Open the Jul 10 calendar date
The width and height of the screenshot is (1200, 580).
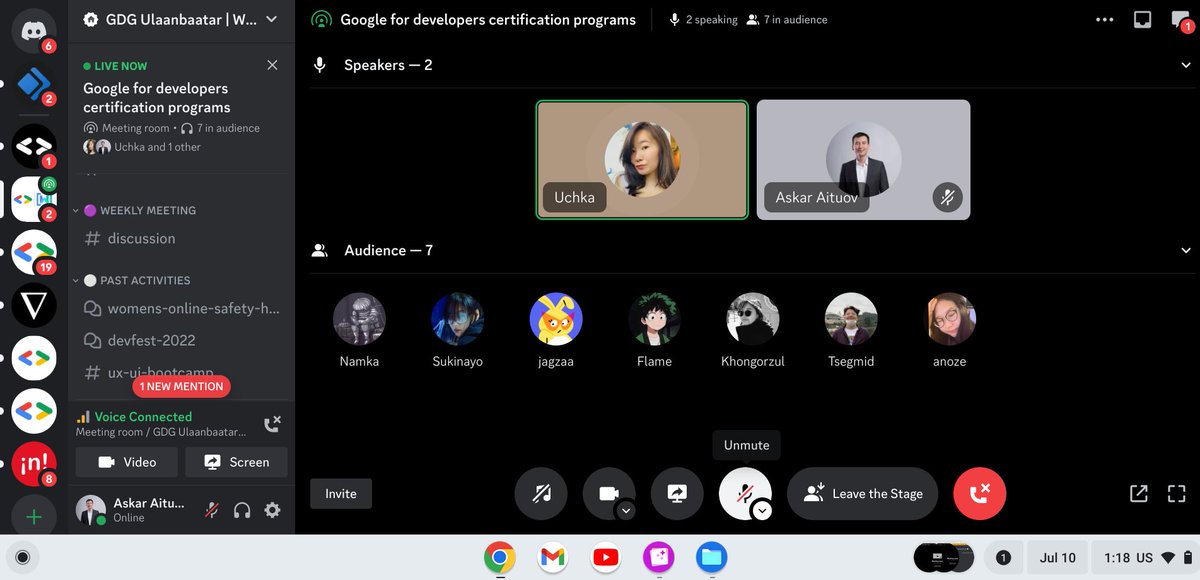[x=1057, y=557]
